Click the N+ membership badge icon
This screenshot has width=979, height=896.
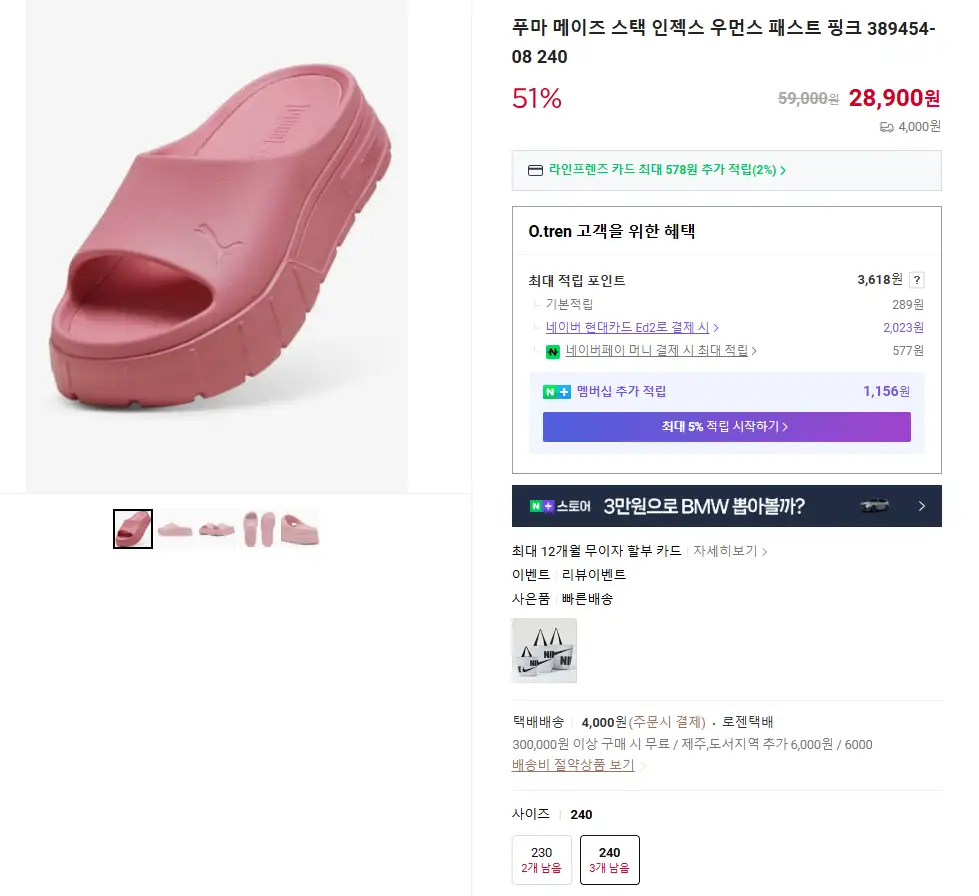[x=556, y=392]
